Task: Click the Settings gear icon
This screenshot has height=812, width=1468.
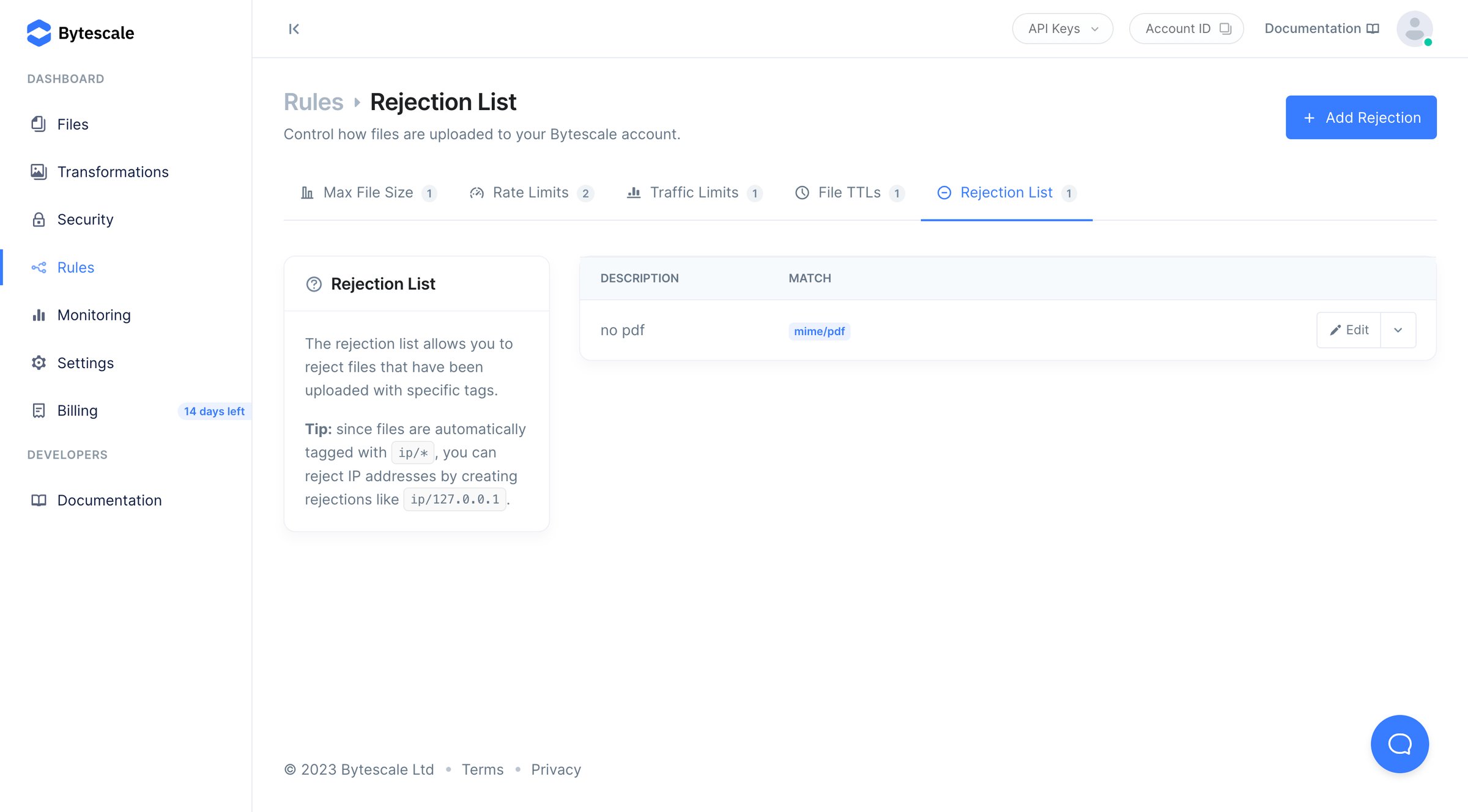Action: [x=39, y=363]
